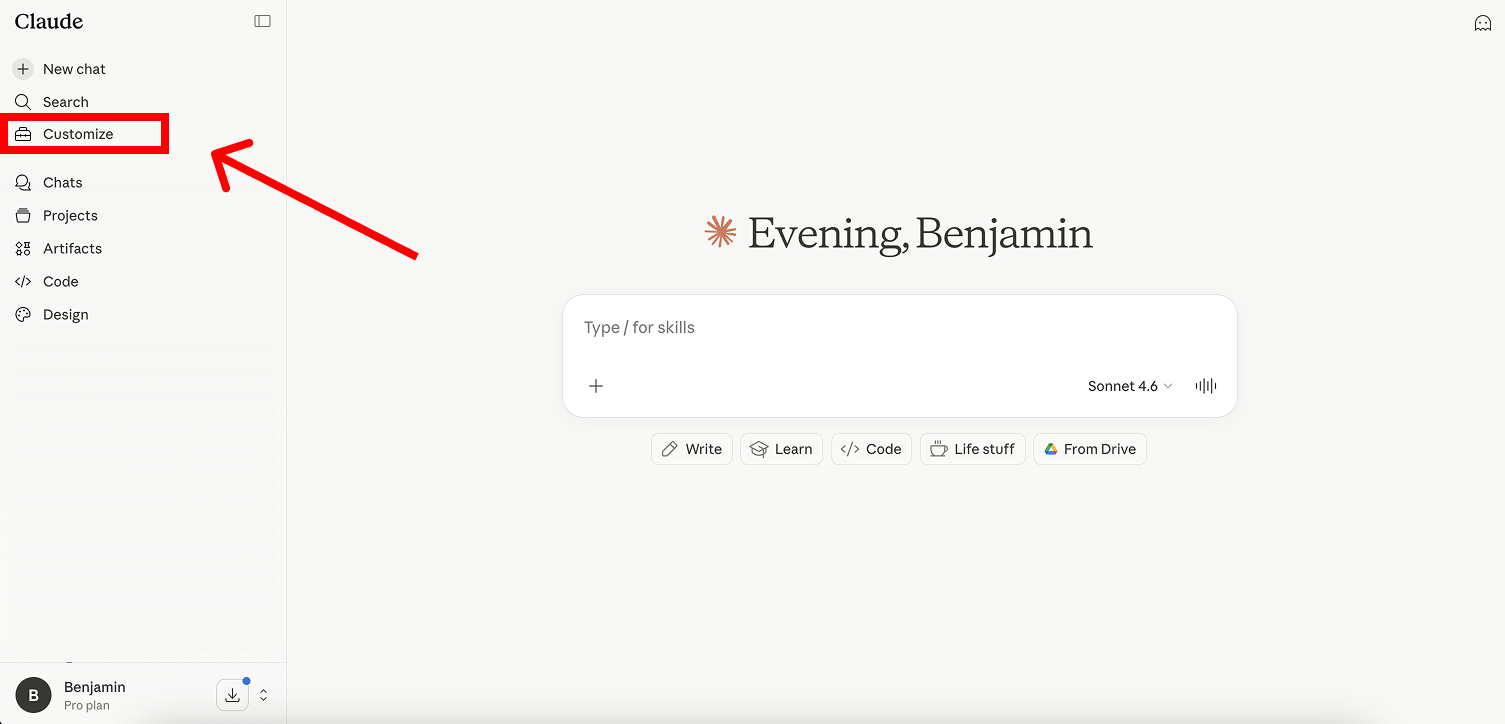
Task: Click the Claude logo text
Action: (49, 21)
